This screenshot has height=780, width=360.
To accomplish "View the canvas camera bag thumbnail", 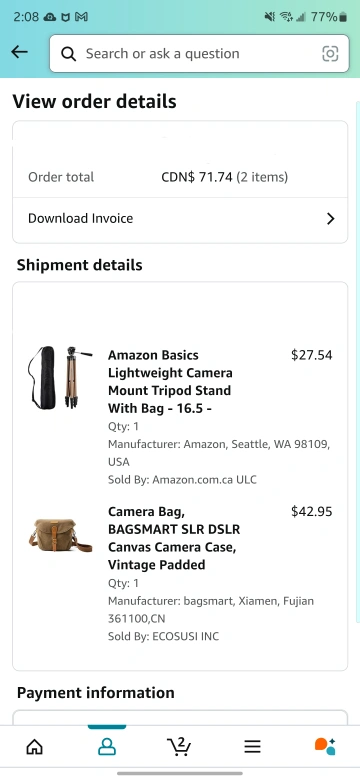I will 60,535.
